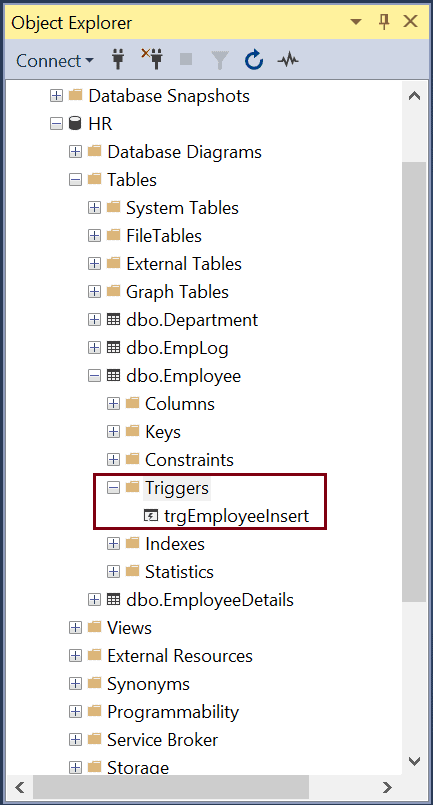Click the Stop square icon
This screenshot has height=805, width=440.
click(x=186, y=60)
